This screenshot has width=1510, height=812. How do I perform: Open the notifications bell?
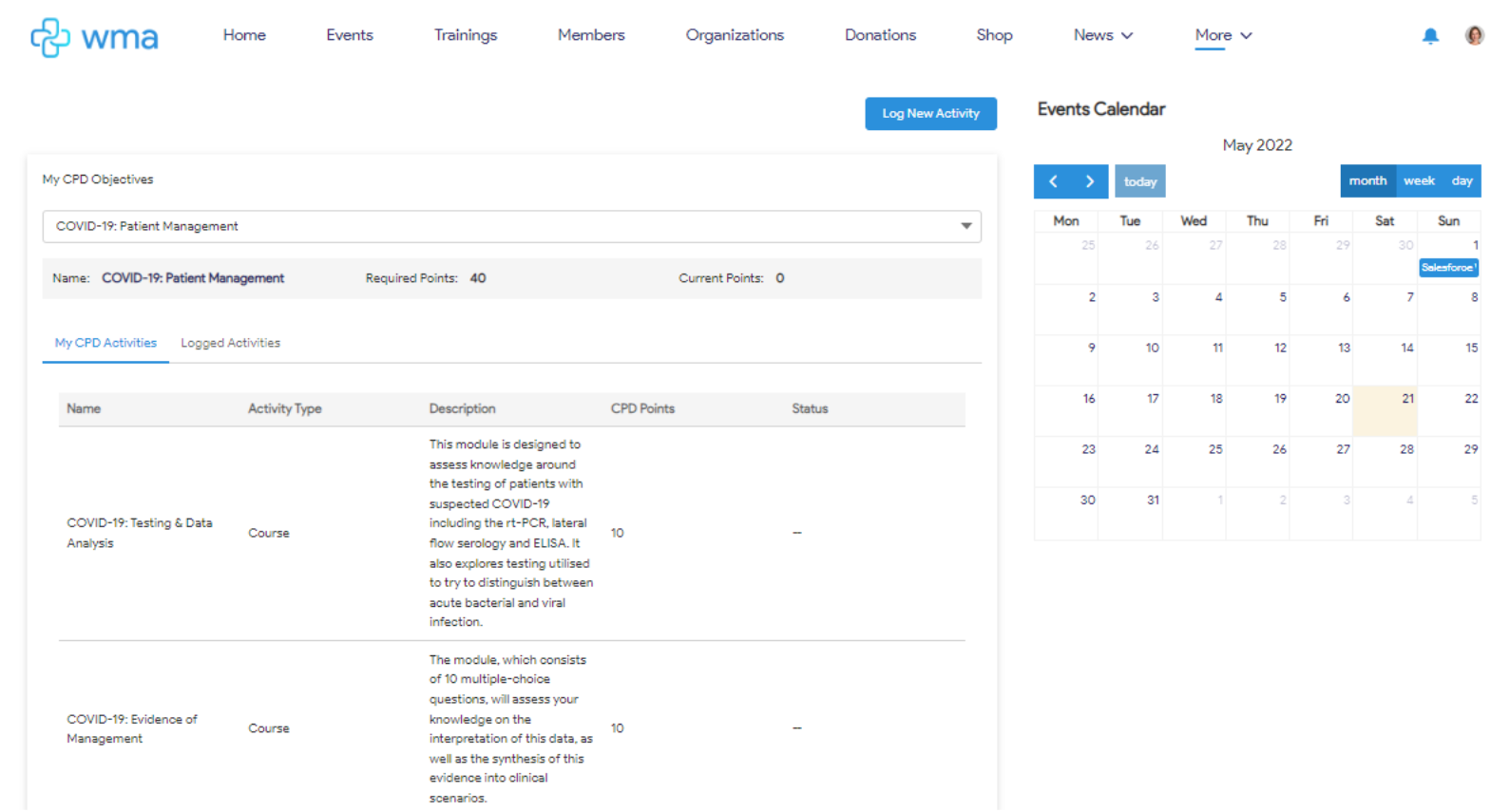[1430, 36]
